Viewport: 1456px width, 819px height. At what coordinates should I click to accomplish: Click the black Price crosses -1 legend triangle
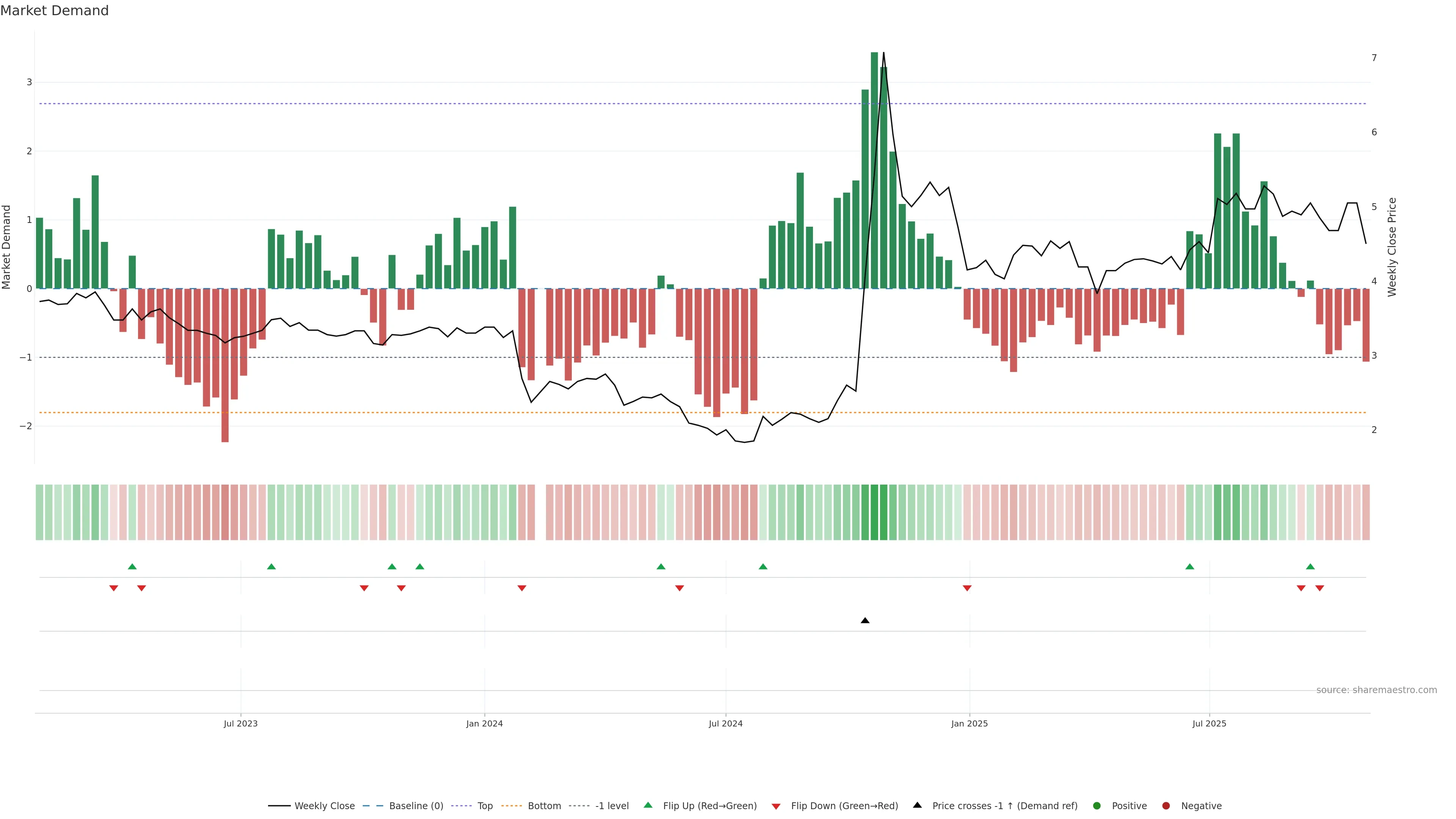[917, 805]
